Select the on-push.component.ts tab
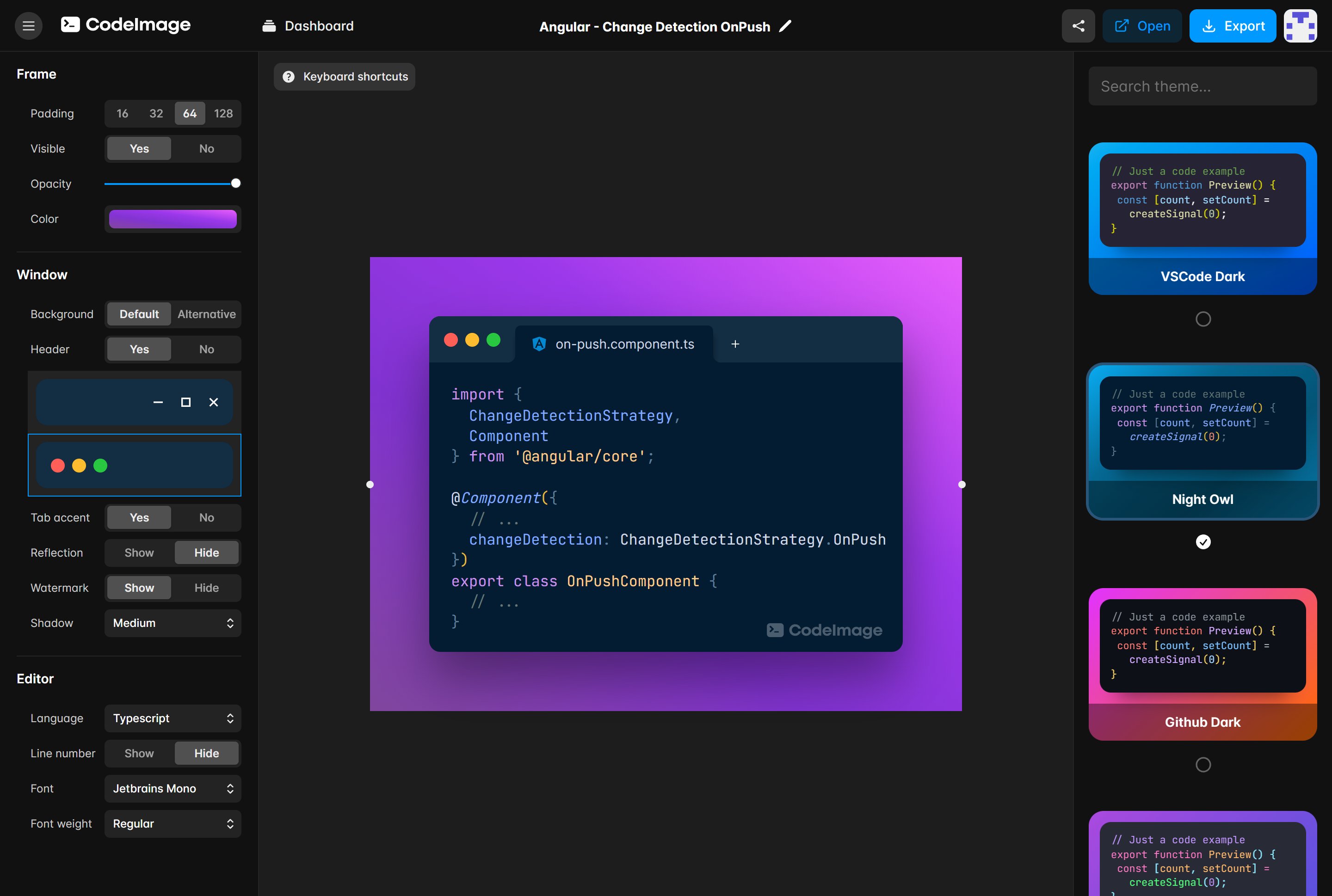 coord(624,344)
